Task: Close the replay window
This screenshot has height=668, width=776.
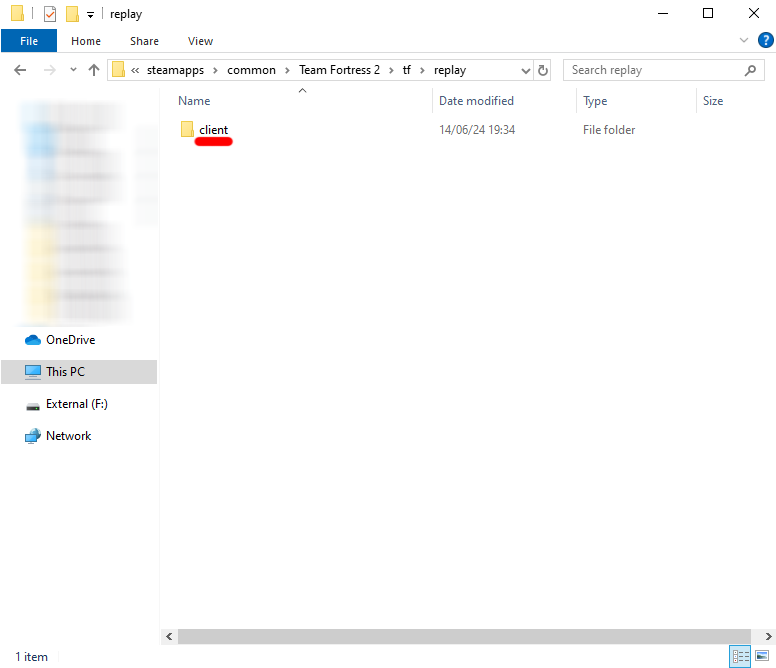Action: (x=754, y=13)
